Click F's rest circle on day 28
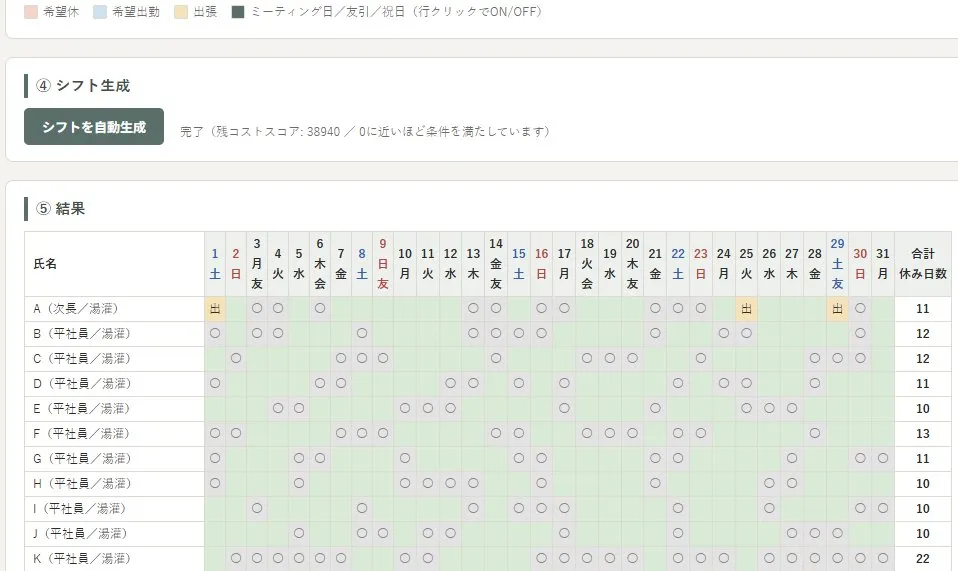The width and height of the screenshot is (958, 571). tap(814, 433)
